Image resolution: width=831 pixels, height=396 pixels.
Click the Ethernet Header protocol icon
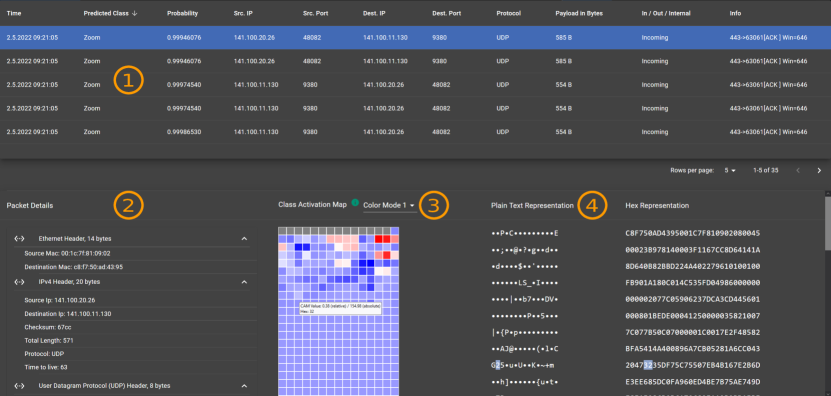click(19, 239)
